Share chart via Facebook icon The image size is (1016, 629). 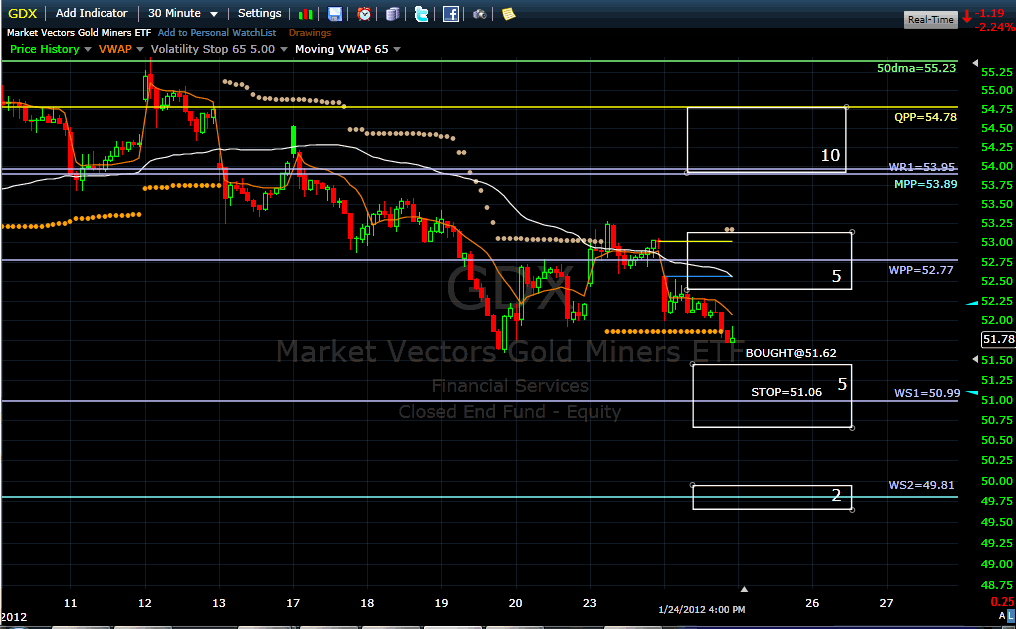pos(451,14)
